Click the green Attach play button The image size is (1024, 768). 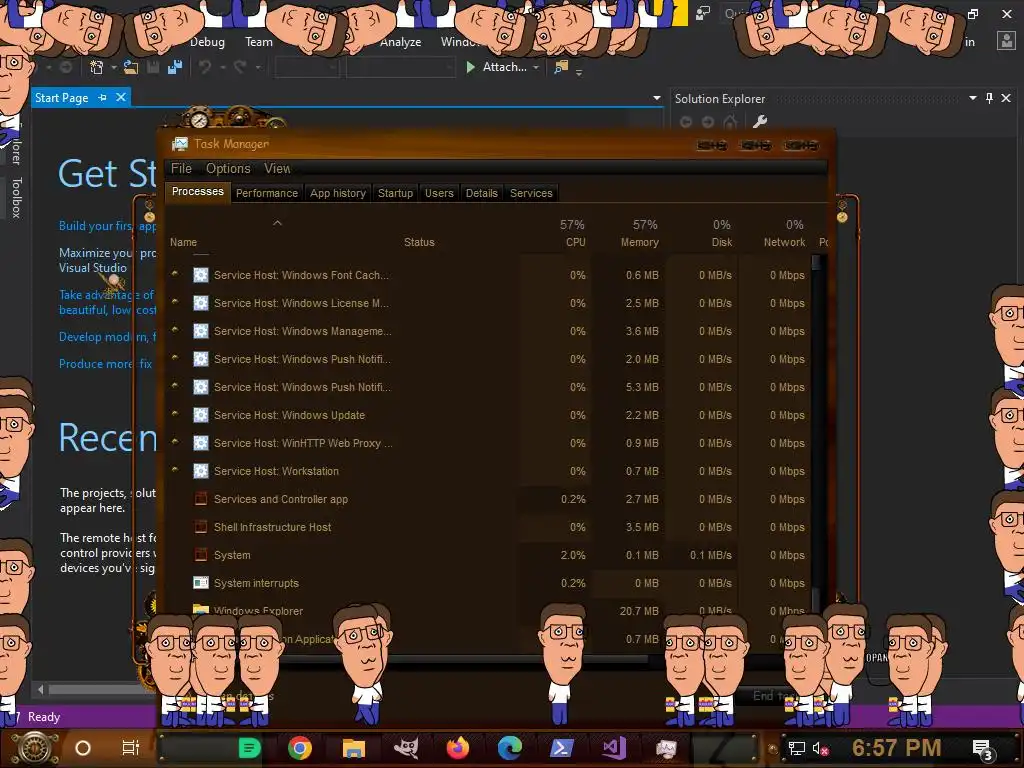tap(470, 67)
